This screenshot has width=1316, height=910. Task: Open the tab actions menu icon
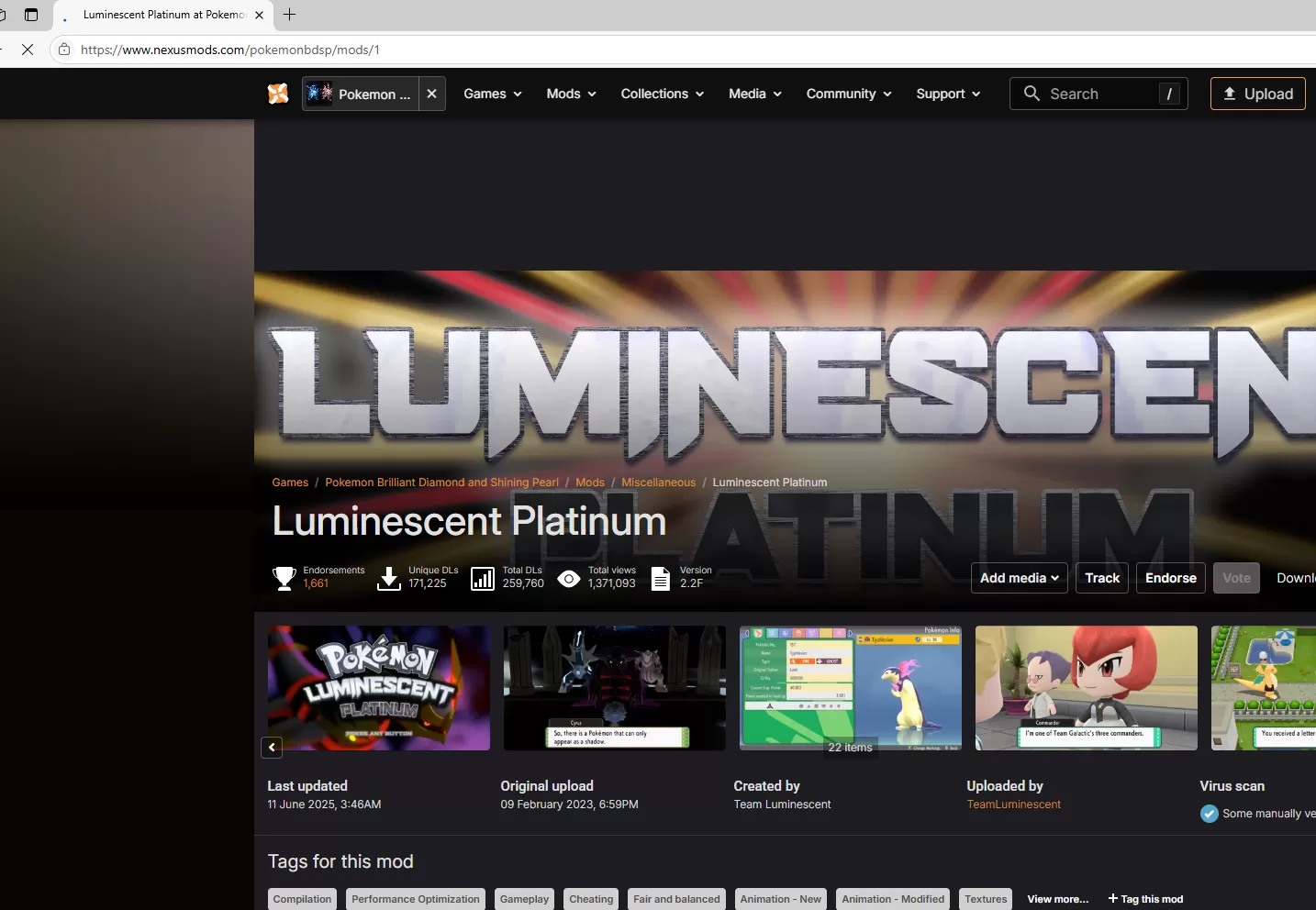tap(31, 15)
